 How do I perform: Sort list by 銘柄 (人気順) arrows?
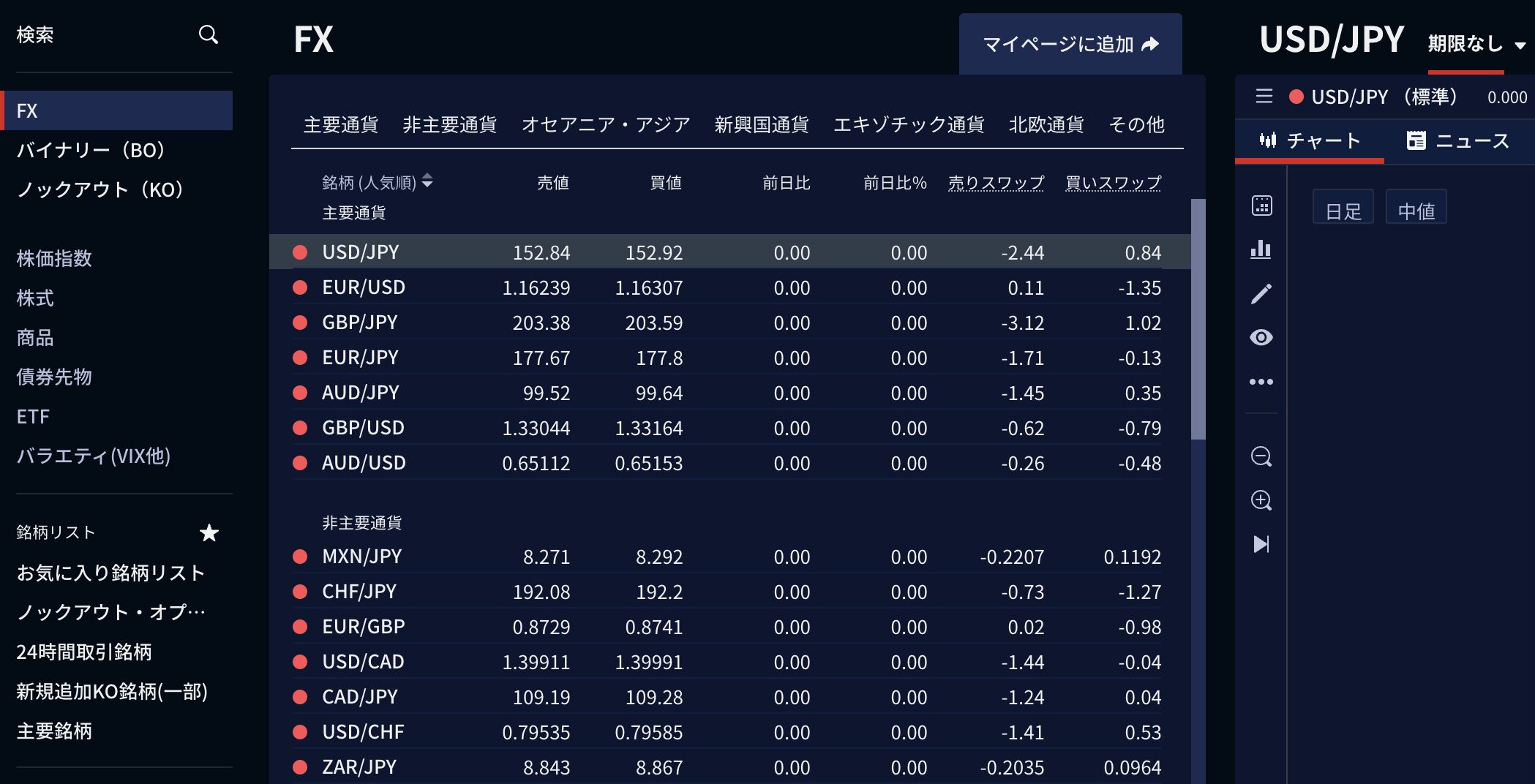coord(427,181)
